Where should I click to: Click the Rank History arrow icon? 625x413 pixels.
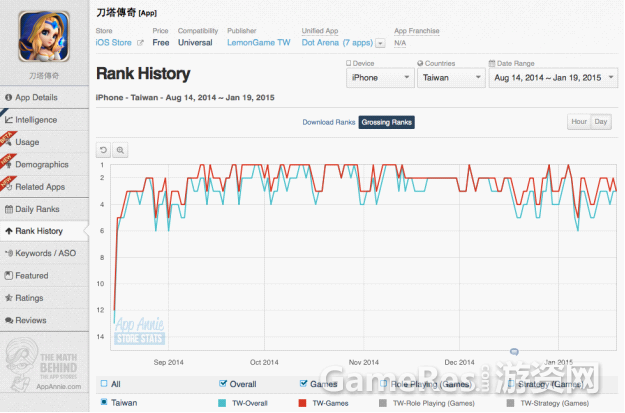[9, 231]
